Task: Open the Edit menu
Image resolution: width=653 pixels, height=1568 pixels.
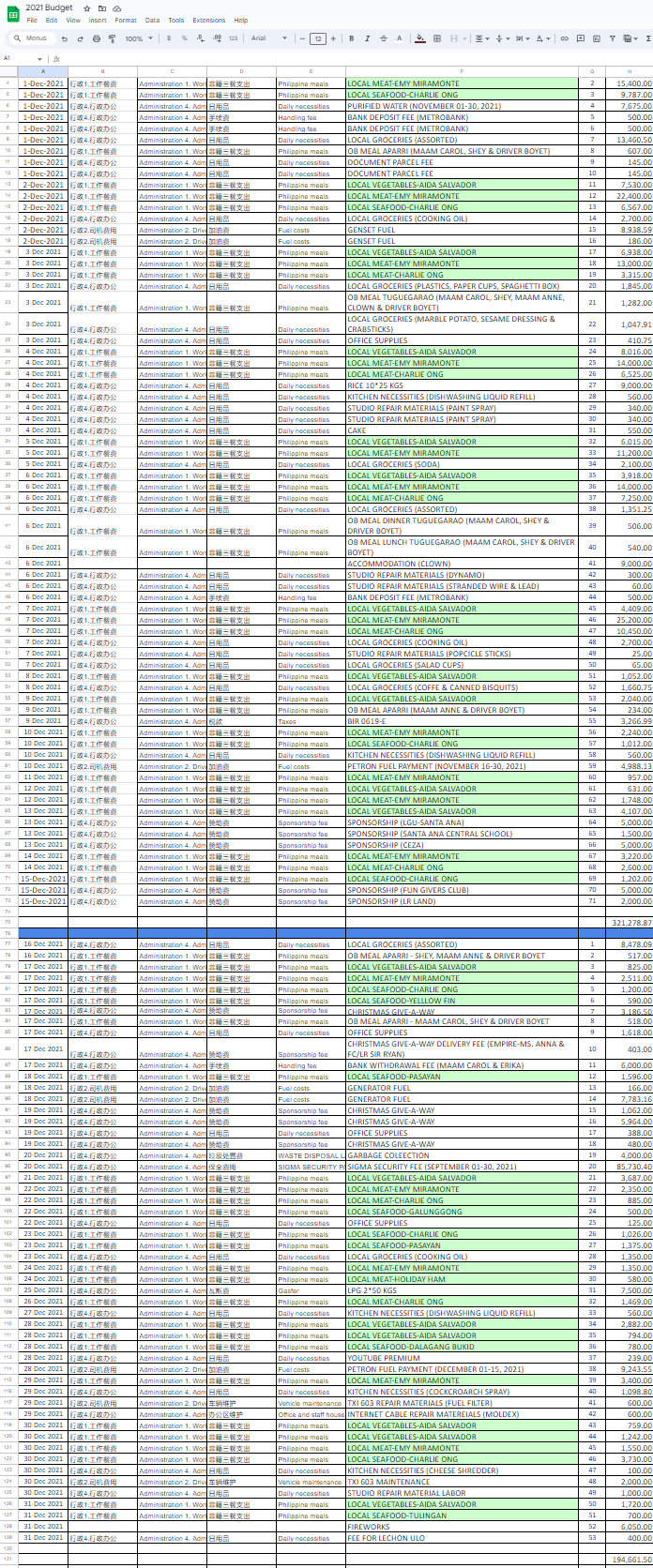Action: point(52,20)
